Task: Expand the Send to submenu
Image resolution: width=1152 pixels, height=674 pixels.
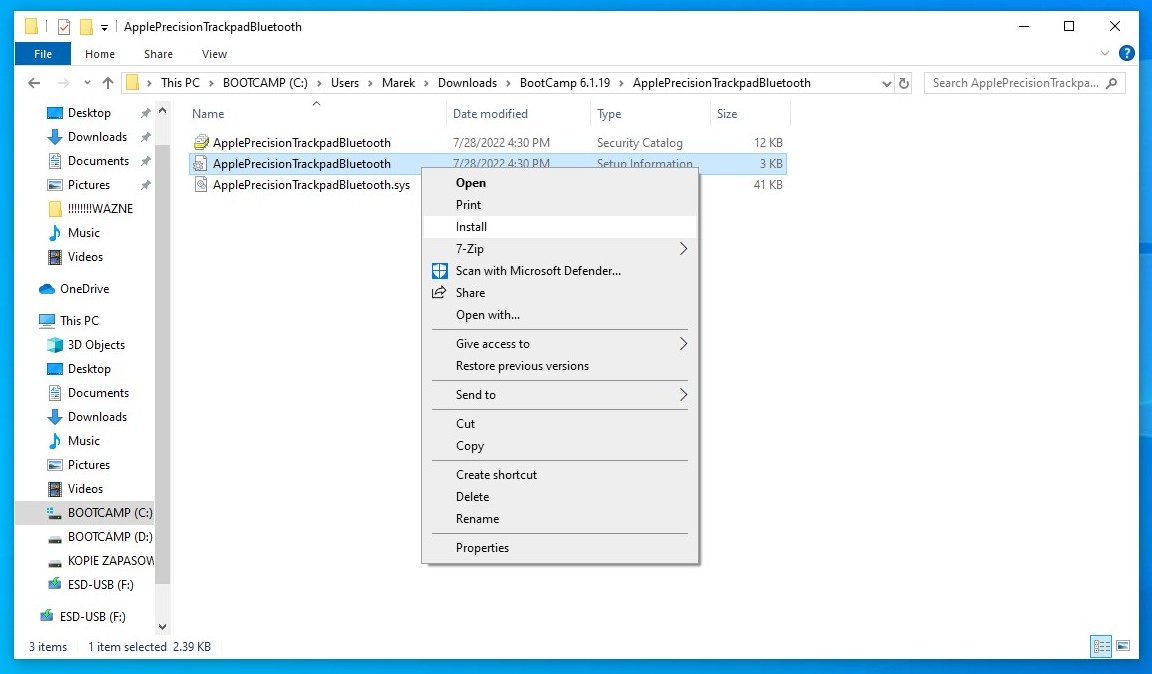Action: coord(683,395)
